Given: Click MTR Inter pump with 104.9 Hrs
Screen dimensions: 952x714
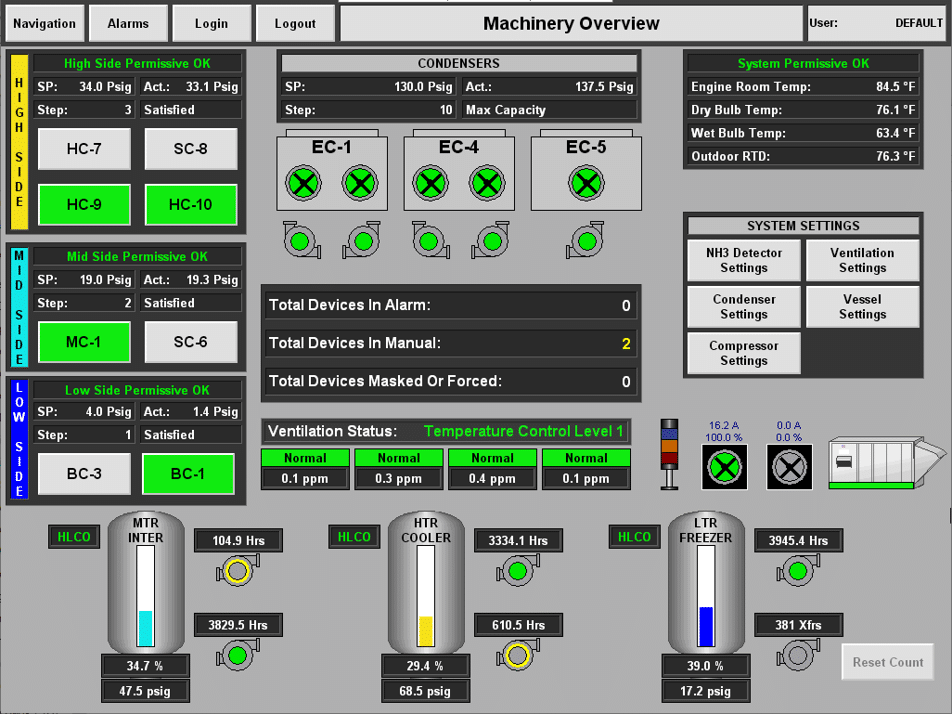Looking at the screenshot, I should click(x=237, y=571).
